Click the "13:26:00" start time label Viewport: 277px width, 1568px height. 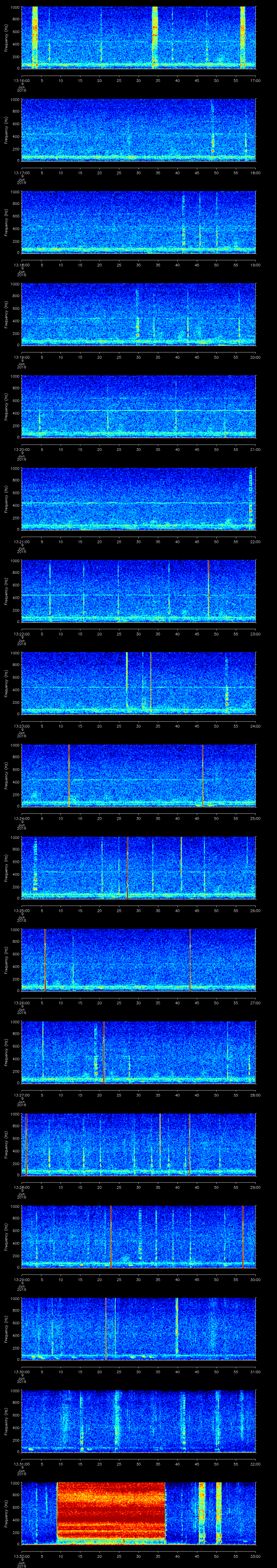pyautogui.click(x=22, y=1003)
